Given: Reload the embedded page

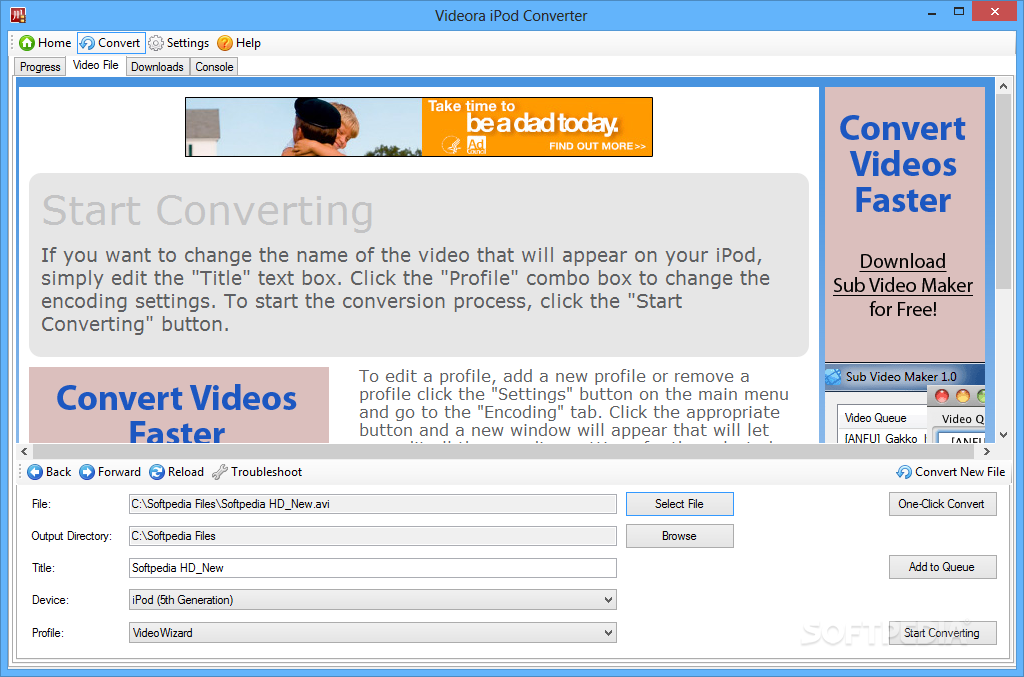Looking at the screenshot, I should (x=176, y=472).
